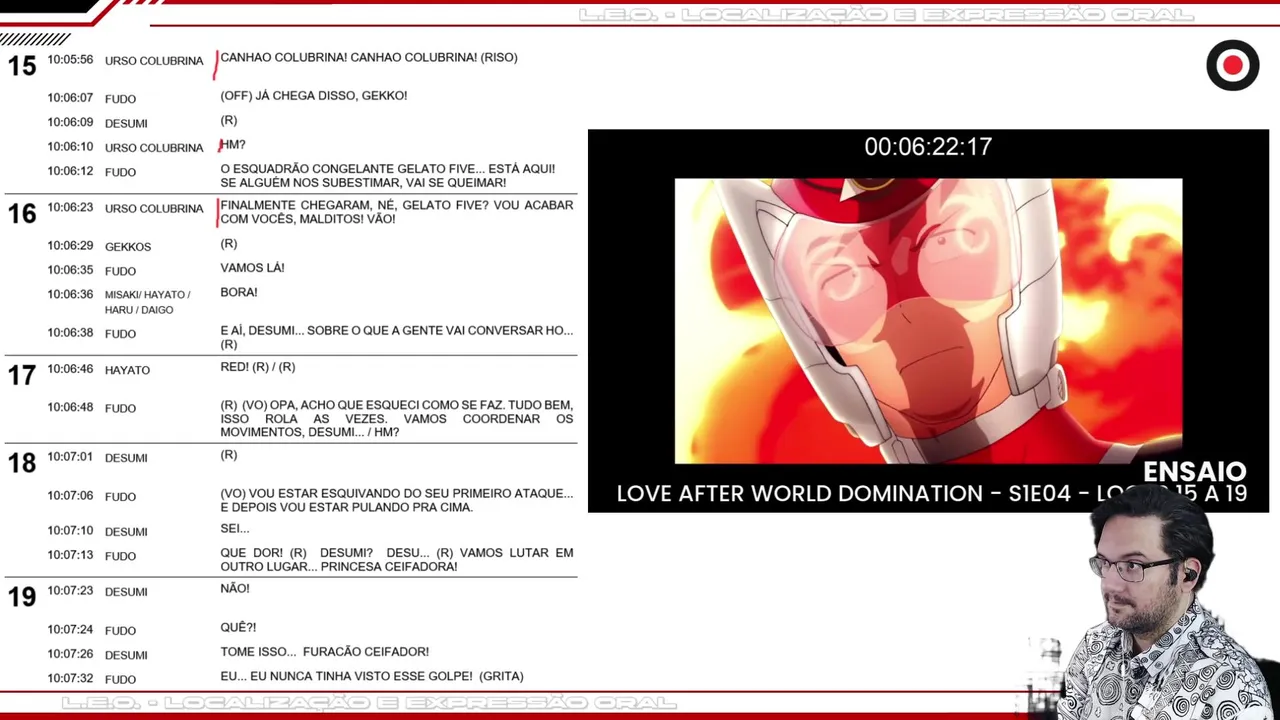The height and width of the screenshot is (720, 1280).
Task: Click the line starting "(R) (VO) OPA"
Action: 397,419
